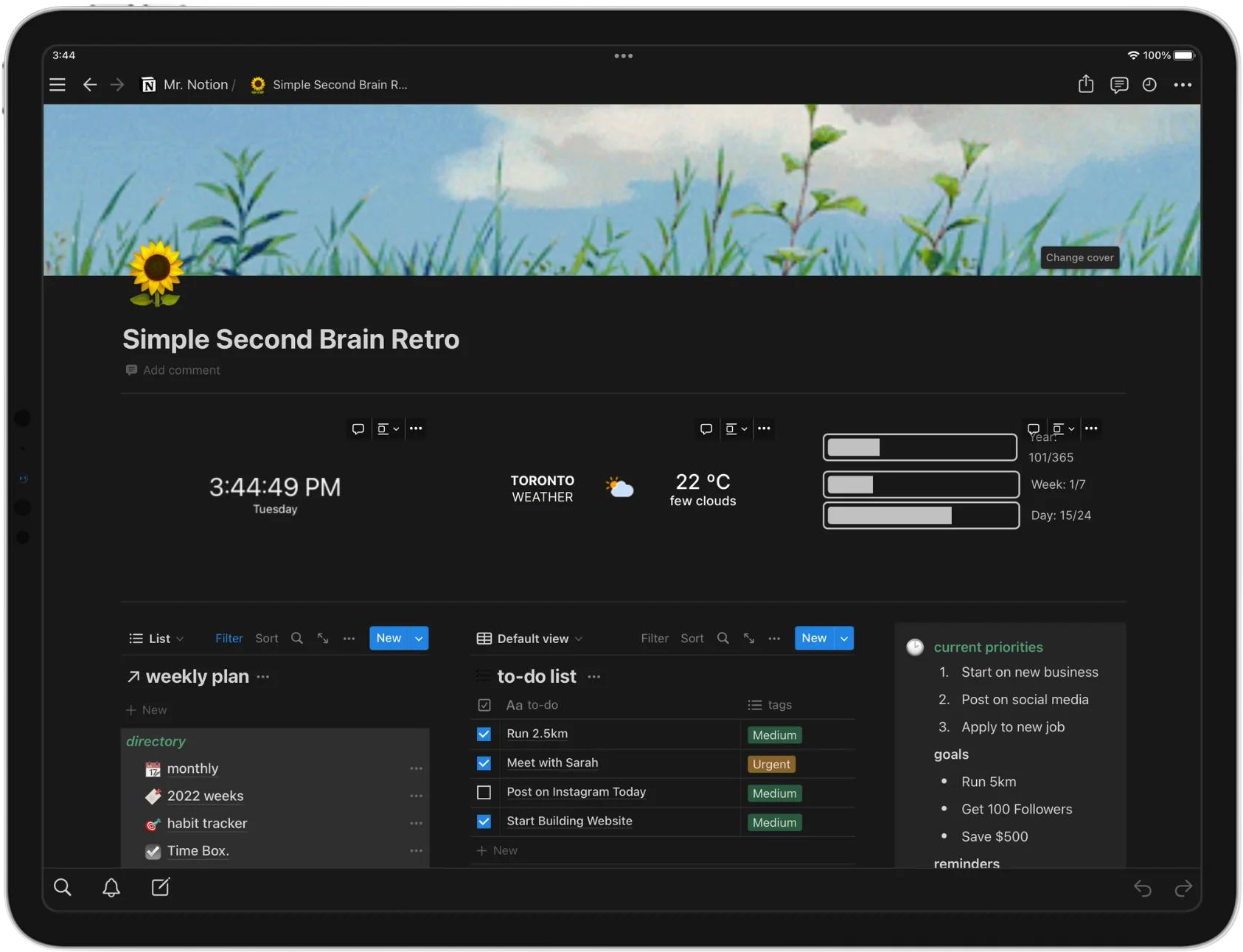Open page history clock icon

tap(1149, 85)
